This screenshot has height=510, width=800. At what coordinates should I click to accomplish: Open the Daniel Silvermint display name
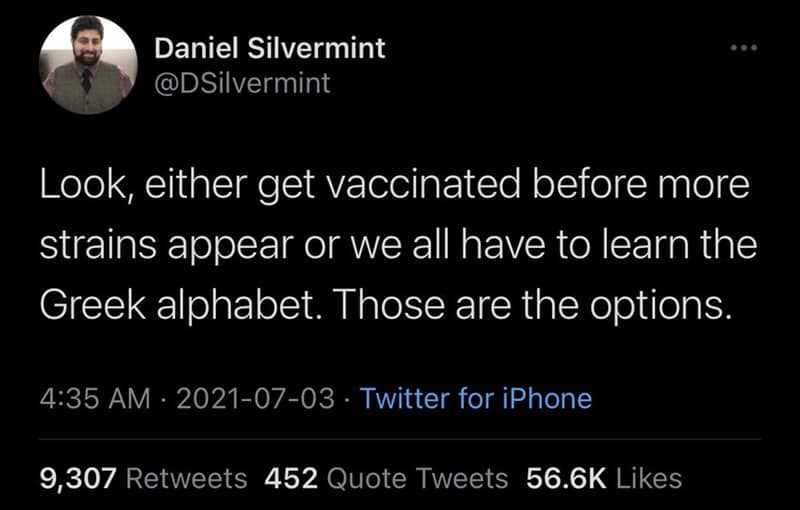coord(270,47)
